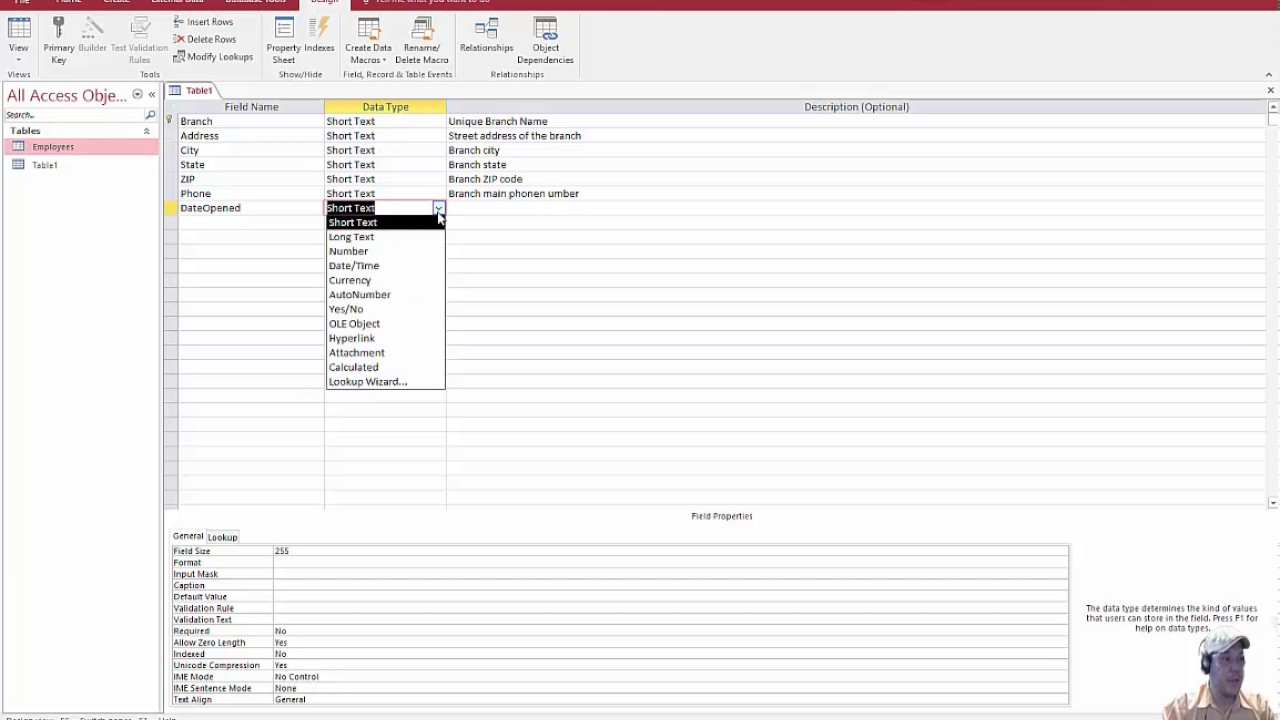Image resolution: width=1280 pixels, height=720 pixels.
Task: Choose Attachment from the data type list
Action: pyautogui.click(x=385, y=353)
